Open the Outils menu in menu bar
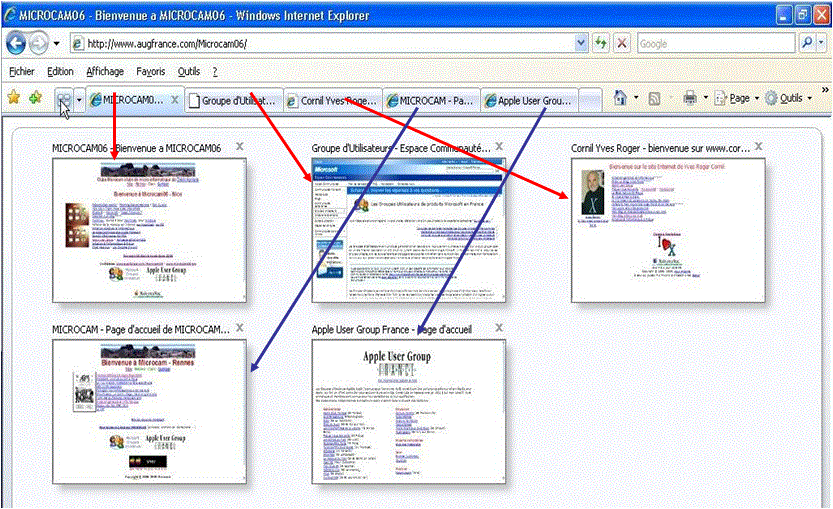833x509 pixels. point(189,71)
